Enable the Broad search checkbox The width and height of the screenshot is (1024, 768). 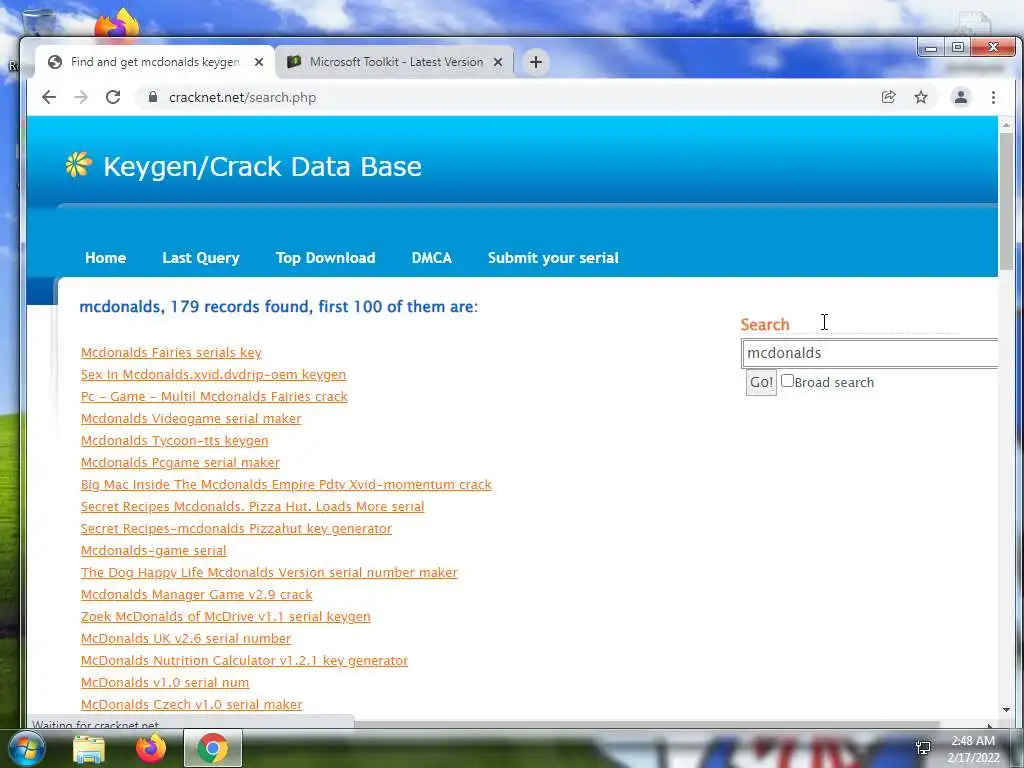pyautogui.click(x=788, y=381)
